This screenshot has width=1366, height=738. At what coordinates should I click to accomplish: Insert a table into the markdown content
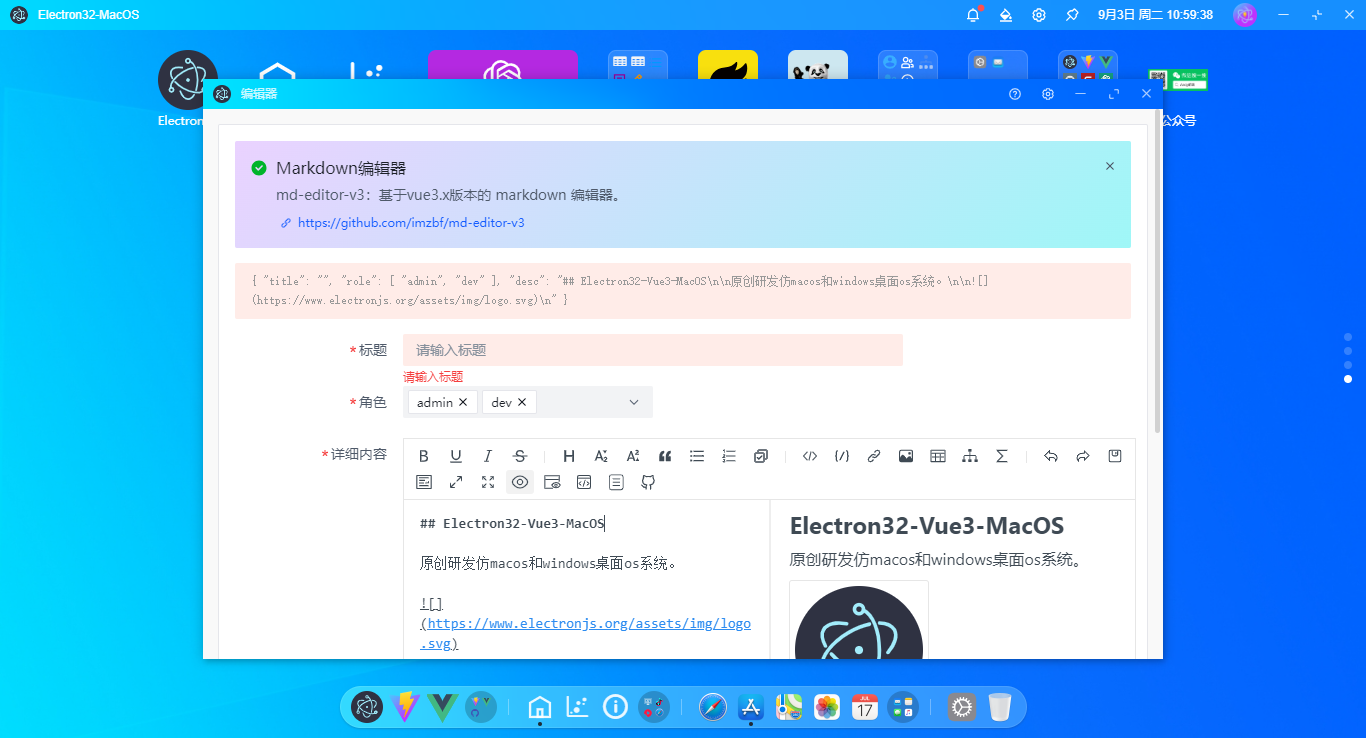(x=937, y=456)
